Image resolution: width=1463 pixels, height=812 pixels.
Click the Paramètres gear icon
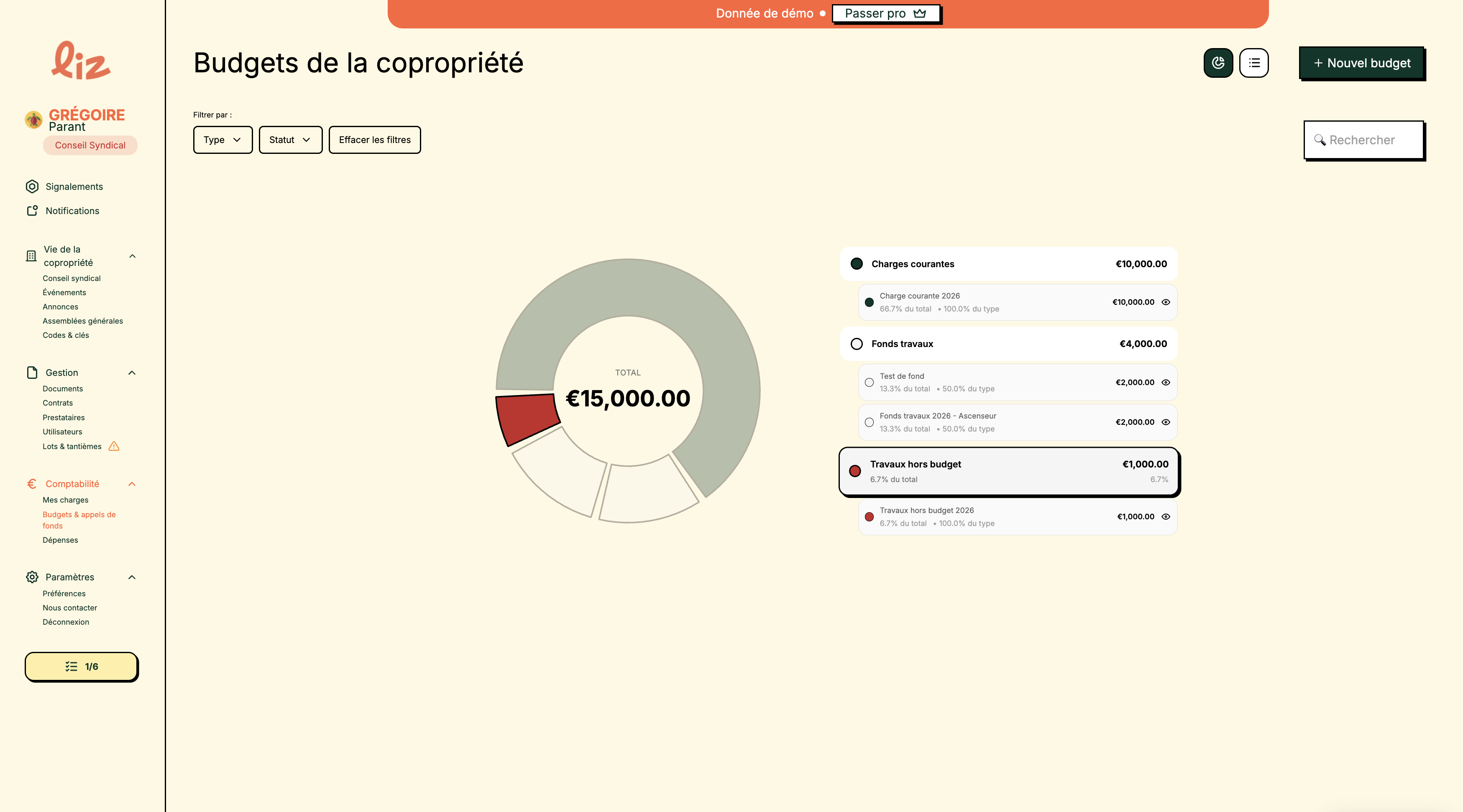[32, 577]
